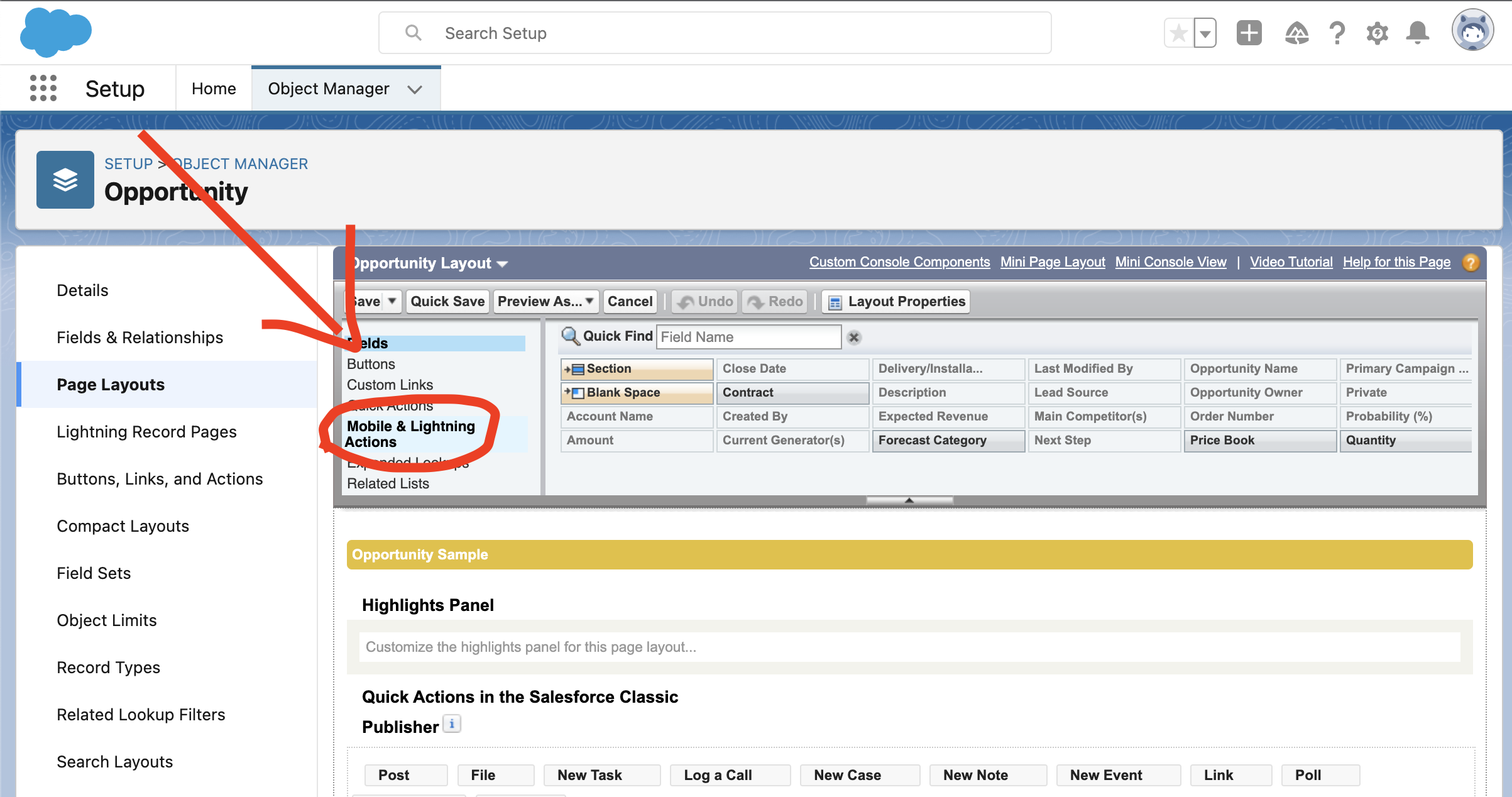Click the SETUP breadcrumb link

(128, 164)
